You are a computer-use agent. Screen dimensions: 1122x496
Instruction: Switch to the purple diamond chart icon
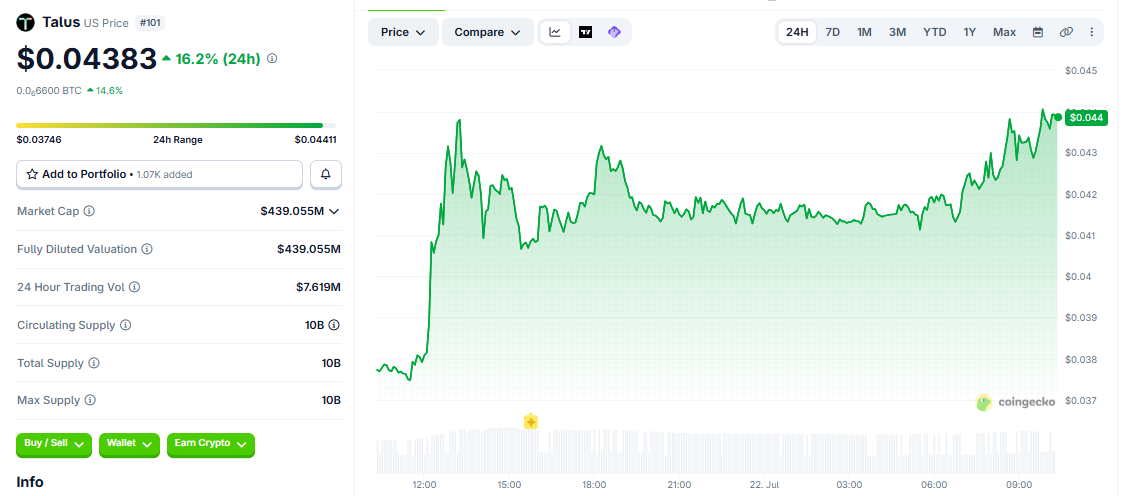pos(614,32)
